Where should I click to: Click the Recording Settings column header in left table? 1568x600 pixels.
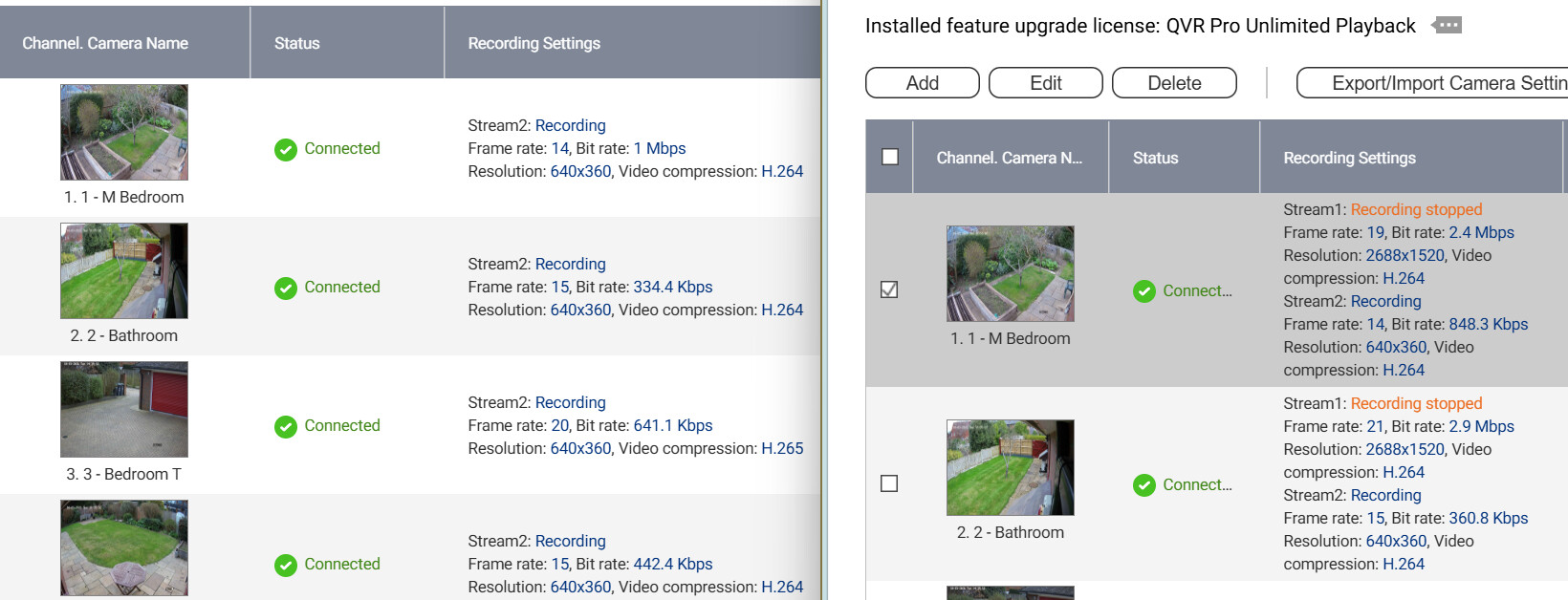534,43
